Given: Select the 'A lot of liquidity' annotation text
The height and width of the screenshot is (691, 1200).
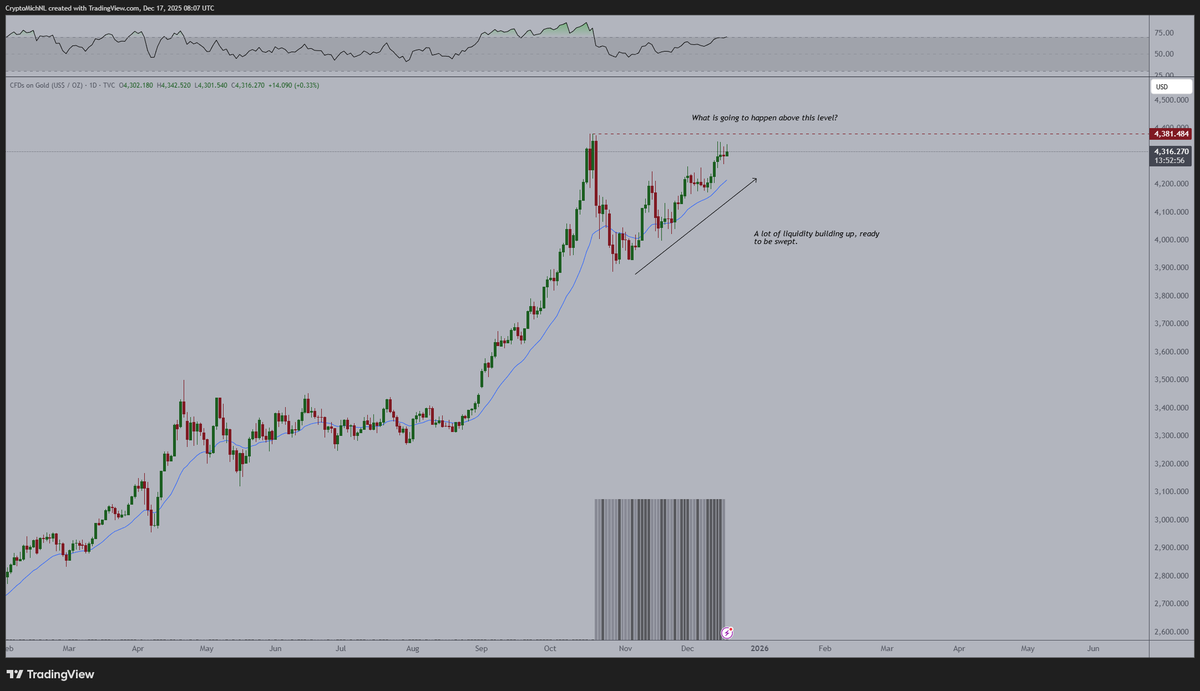Looking at the screenshot, I should click(x=817, y=237).
